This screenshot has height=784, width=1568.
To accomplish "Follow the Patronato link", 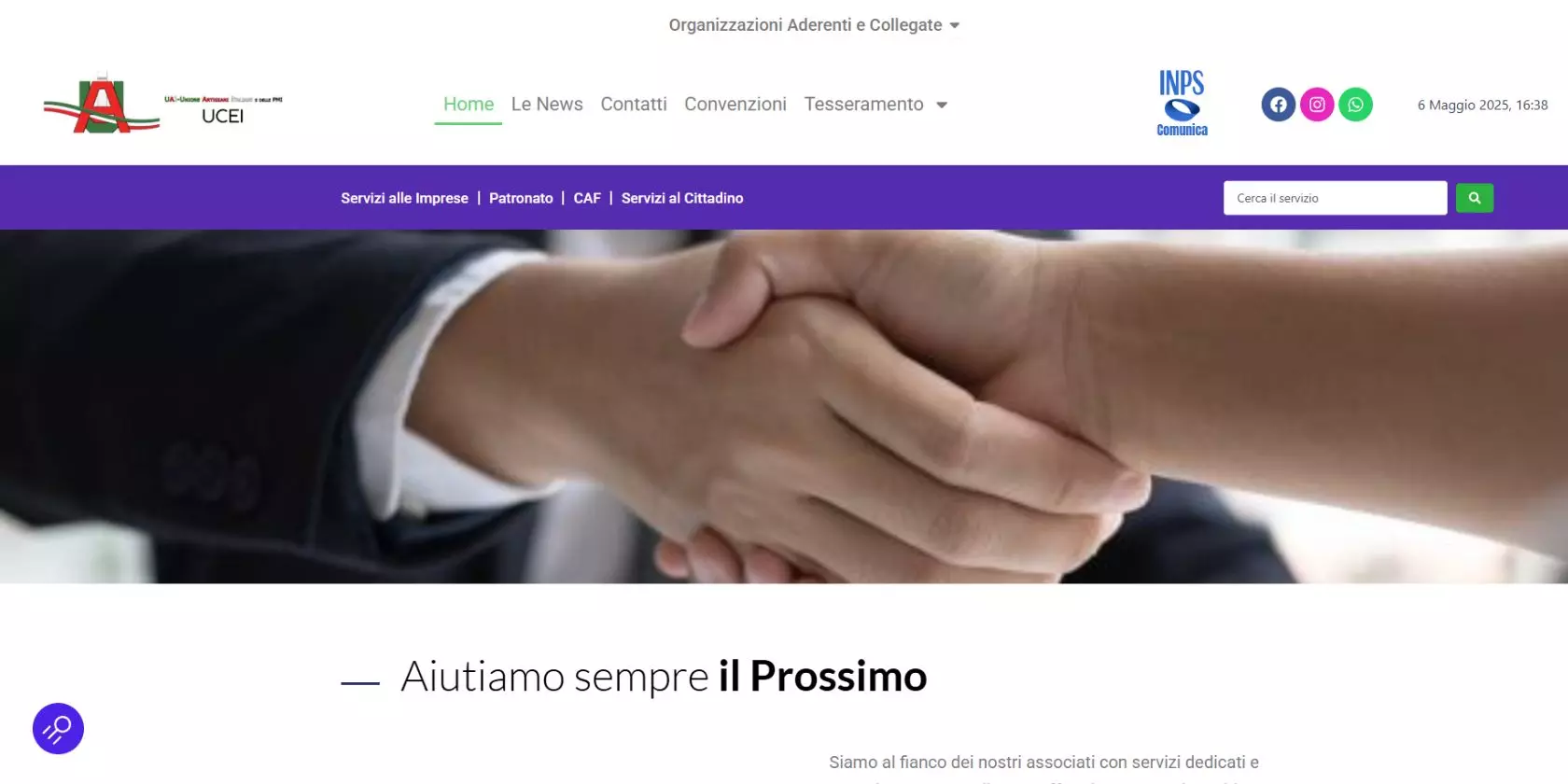I will point(521,198).
